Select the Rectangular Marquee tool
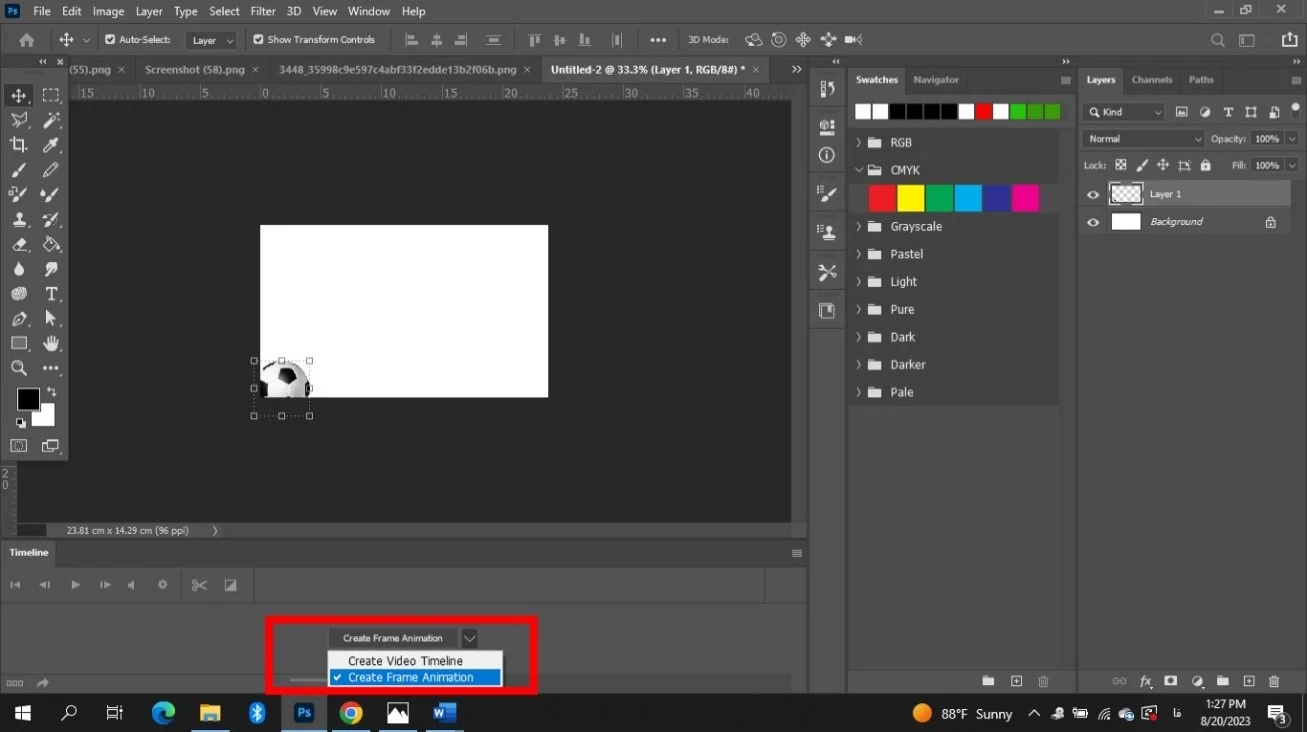Screen dimensions: 1307x732 (x=51, y=96)
